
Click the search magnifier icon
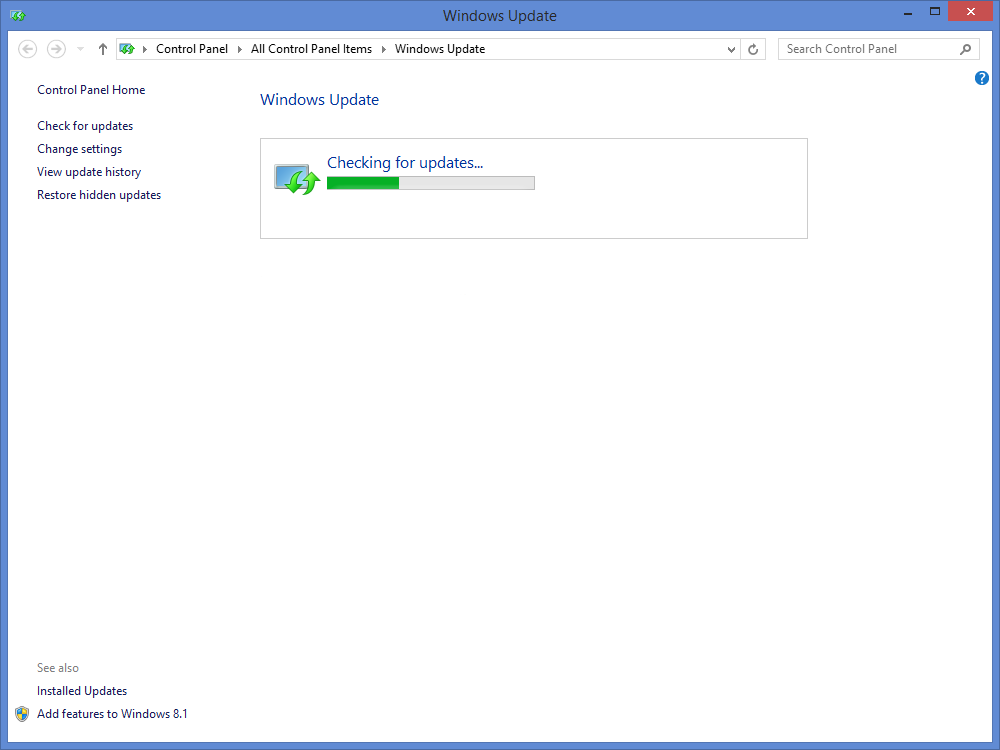[x=965, y=49]
